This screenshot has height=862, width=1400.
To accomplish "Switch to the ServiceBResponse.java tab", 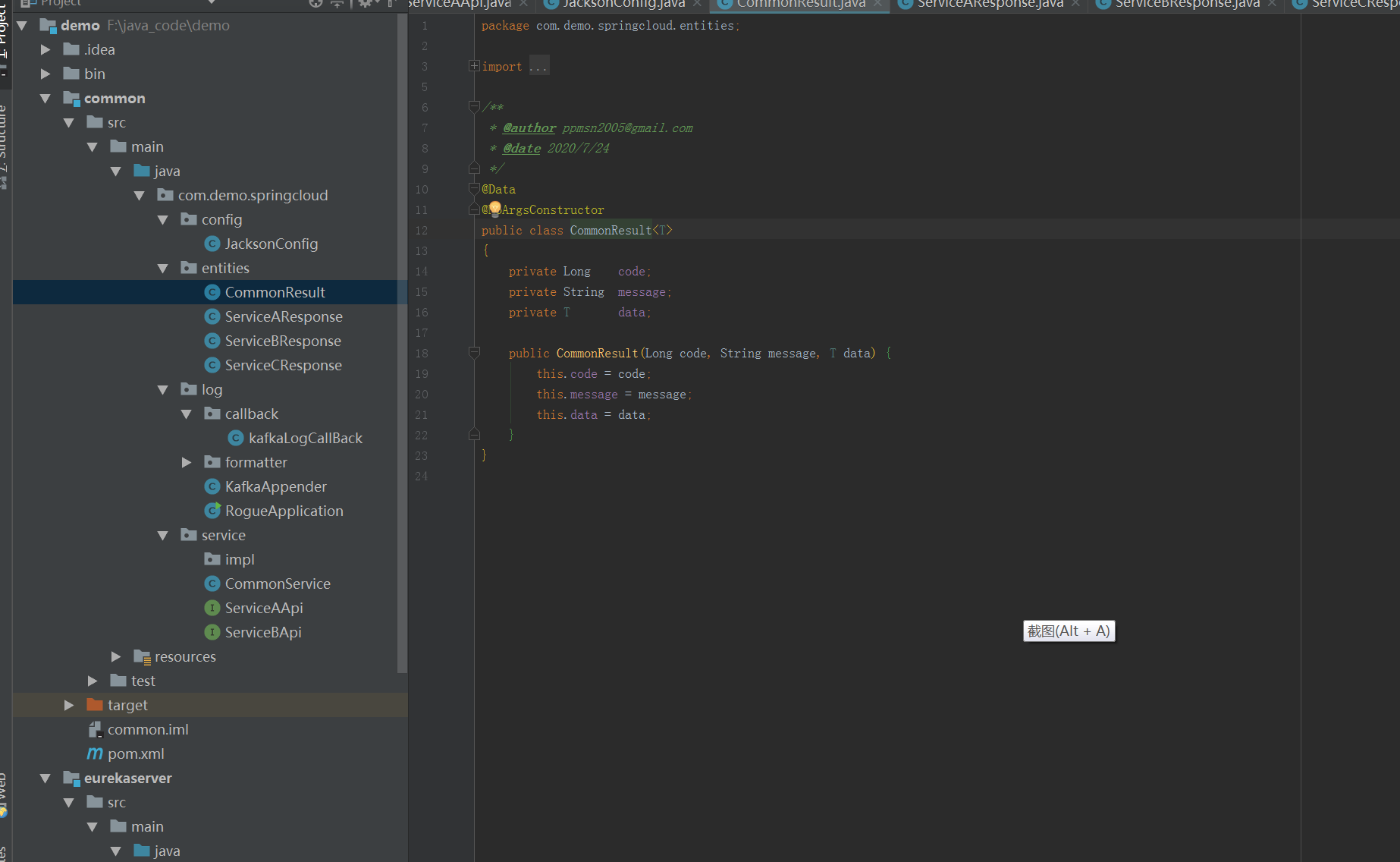I will point(1186,5).
